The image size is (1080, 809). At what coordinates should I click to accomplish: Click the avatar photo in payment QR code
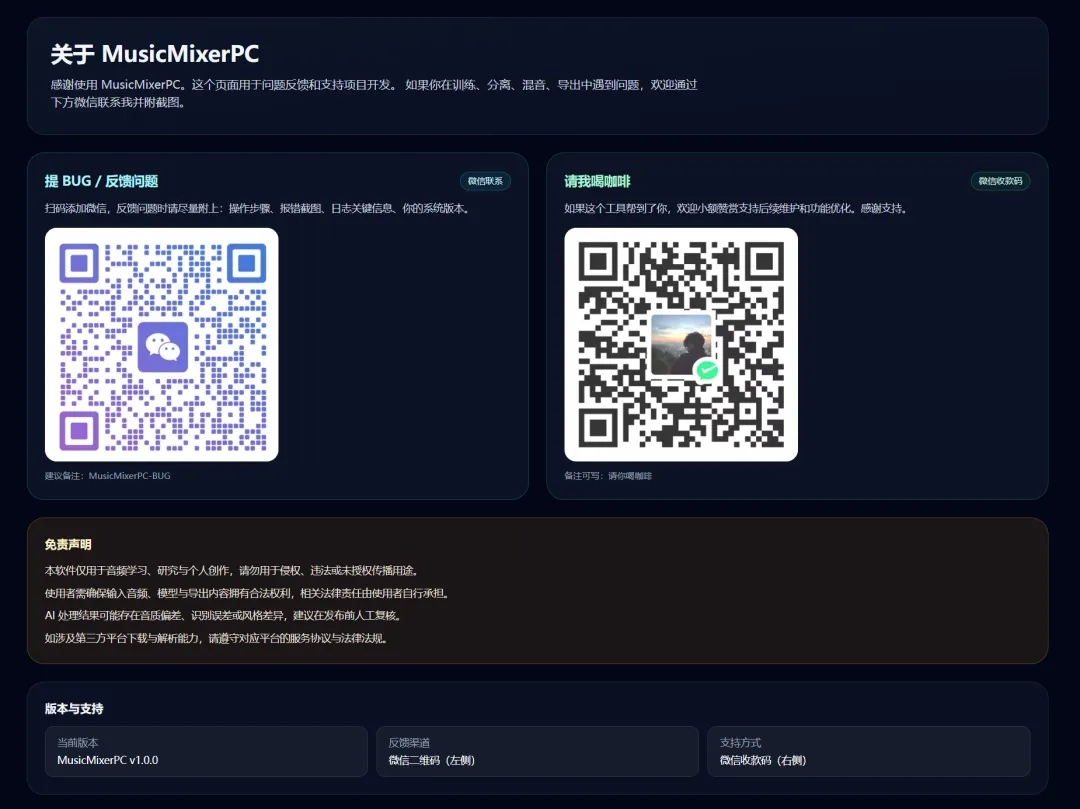tap(681, 345)
